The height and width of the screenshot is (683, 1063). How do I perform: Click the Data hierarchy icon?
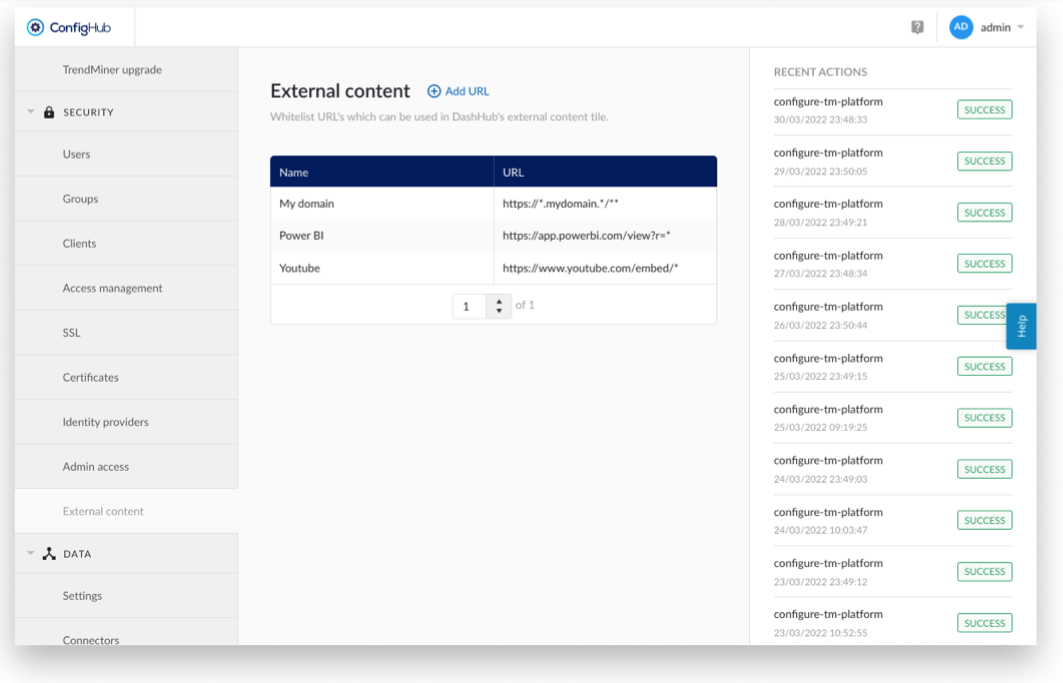click(49, 554)
